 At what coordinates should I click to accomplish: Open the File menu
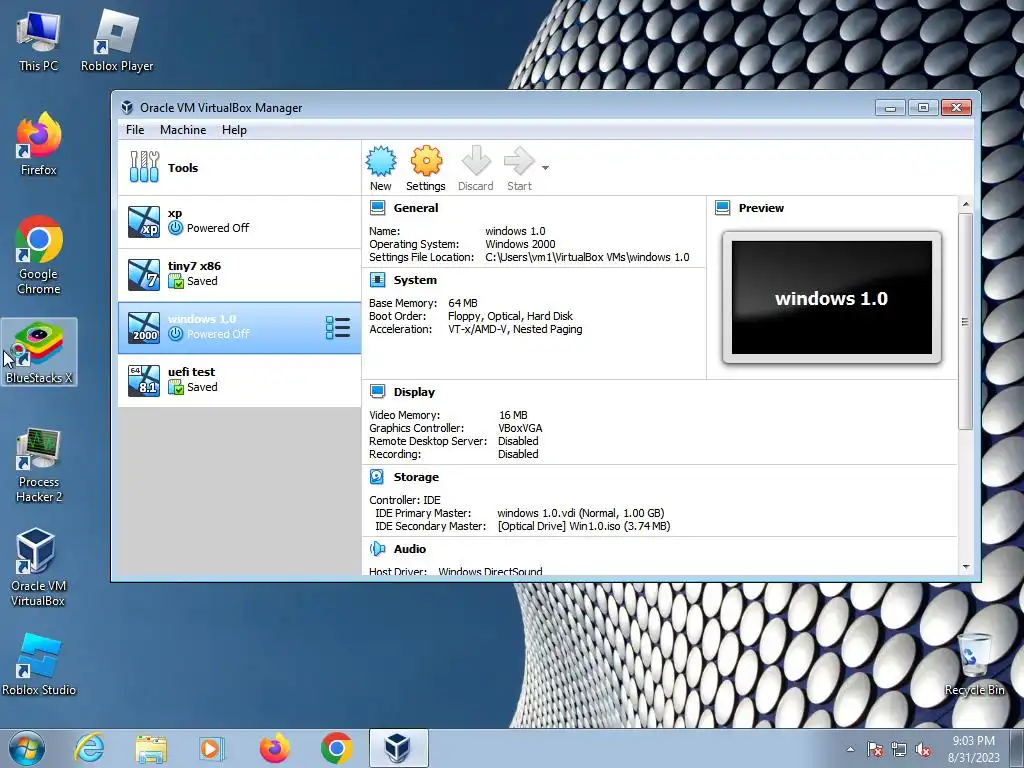point(135,129)
